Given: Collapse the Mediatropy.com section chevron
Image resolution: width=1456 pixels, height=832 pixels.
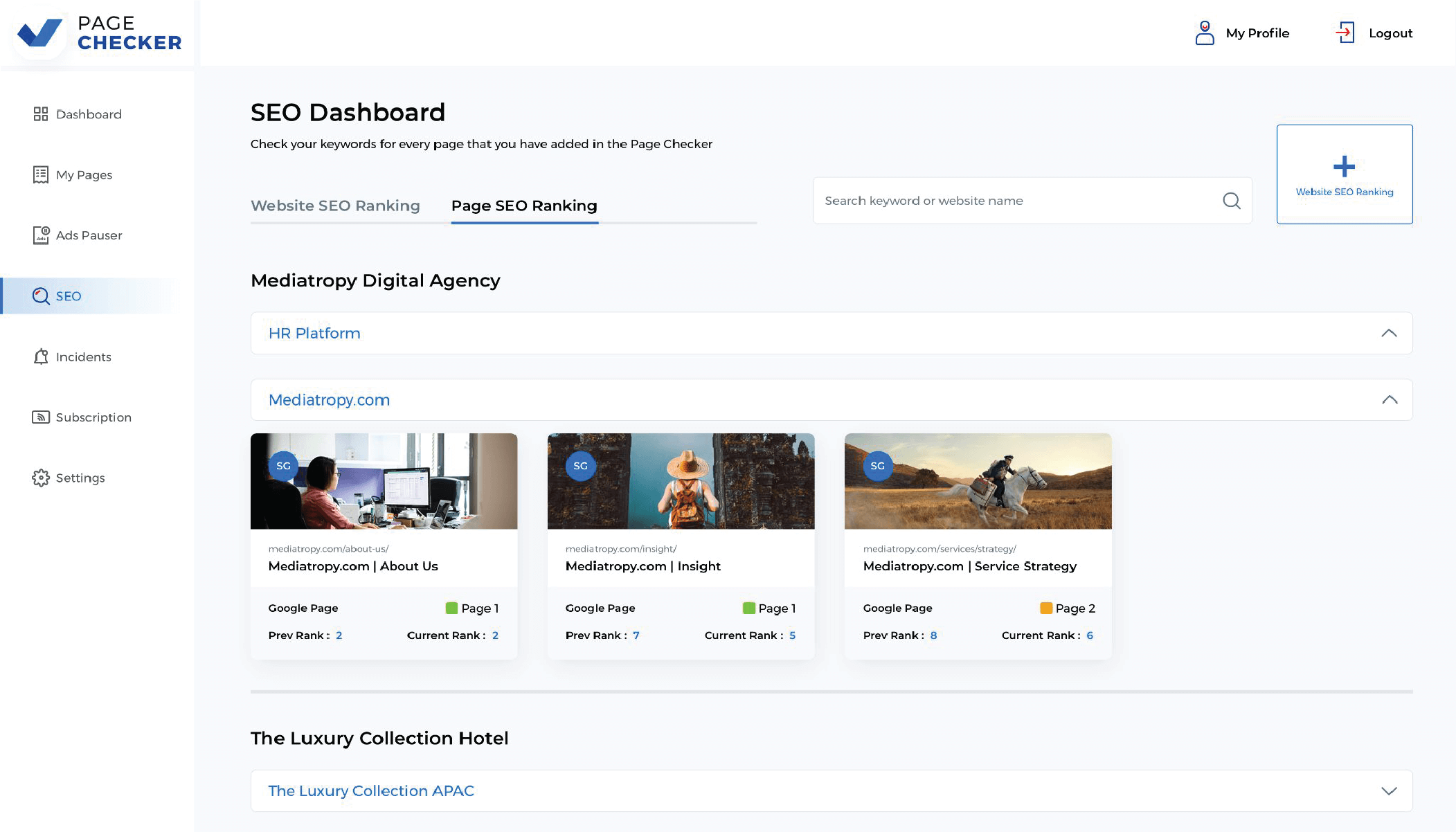Looking at the screenshot, I should click(x=1389, y=400).
